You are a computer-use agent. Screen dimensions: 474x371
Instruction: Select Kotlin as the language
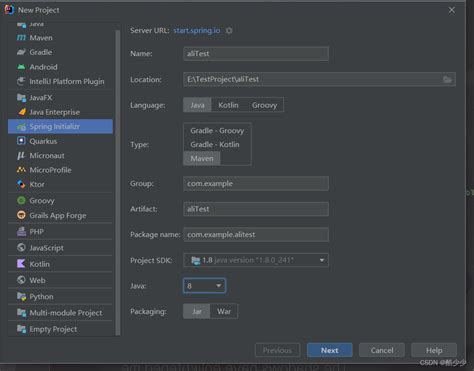click(x=228, y=105)
